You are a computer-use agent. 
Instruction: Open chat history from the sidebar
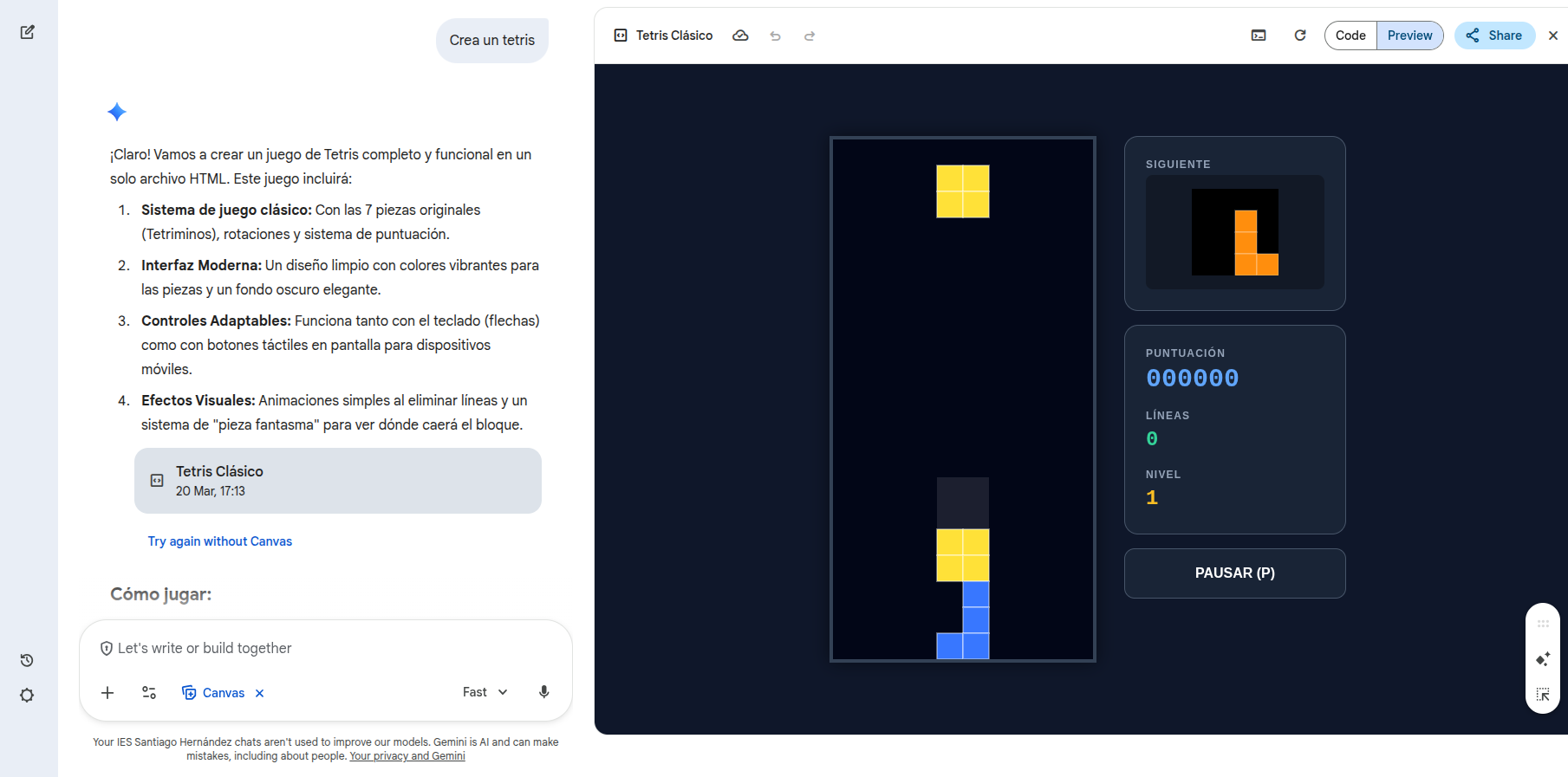(x=27, y=660)
